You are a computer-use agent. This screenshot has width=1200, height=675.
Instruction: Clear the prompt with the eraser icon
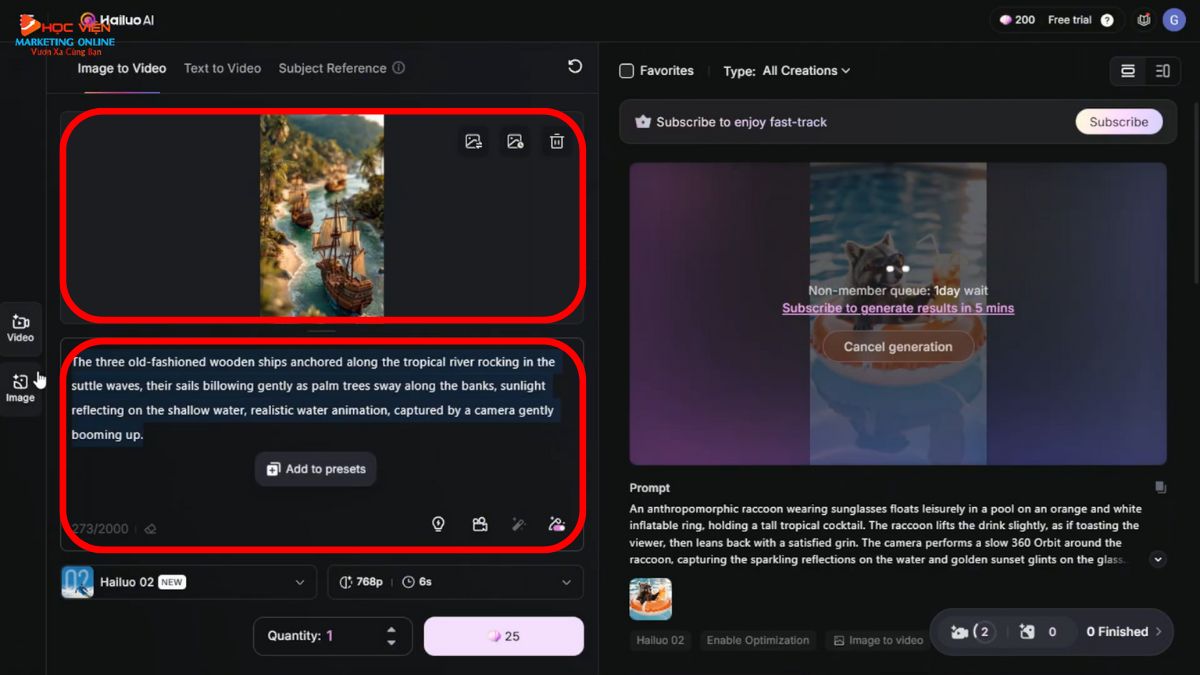tap(150, 529)
